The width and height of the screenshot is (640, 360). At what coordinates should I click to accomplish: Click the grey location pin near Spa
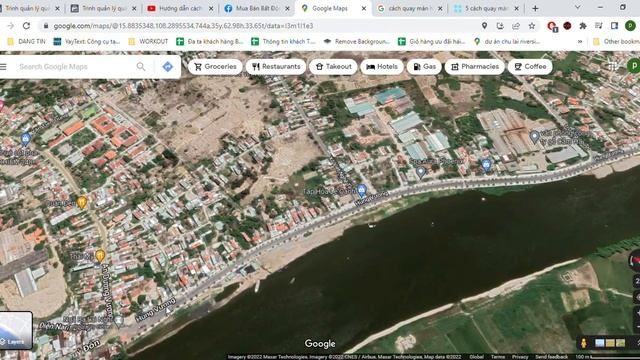coord(420,172)
